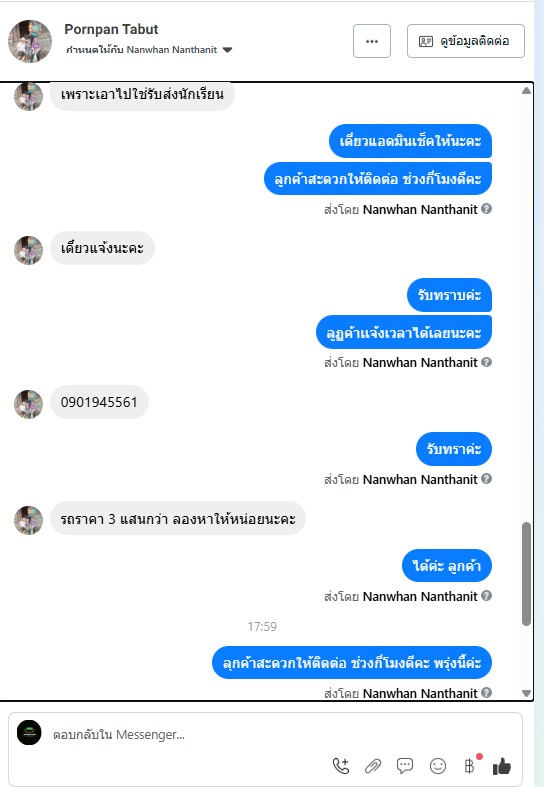544x787 pixels.
Task: Click Pornpan Tabut profile picture in header
Action: (30, 41)
